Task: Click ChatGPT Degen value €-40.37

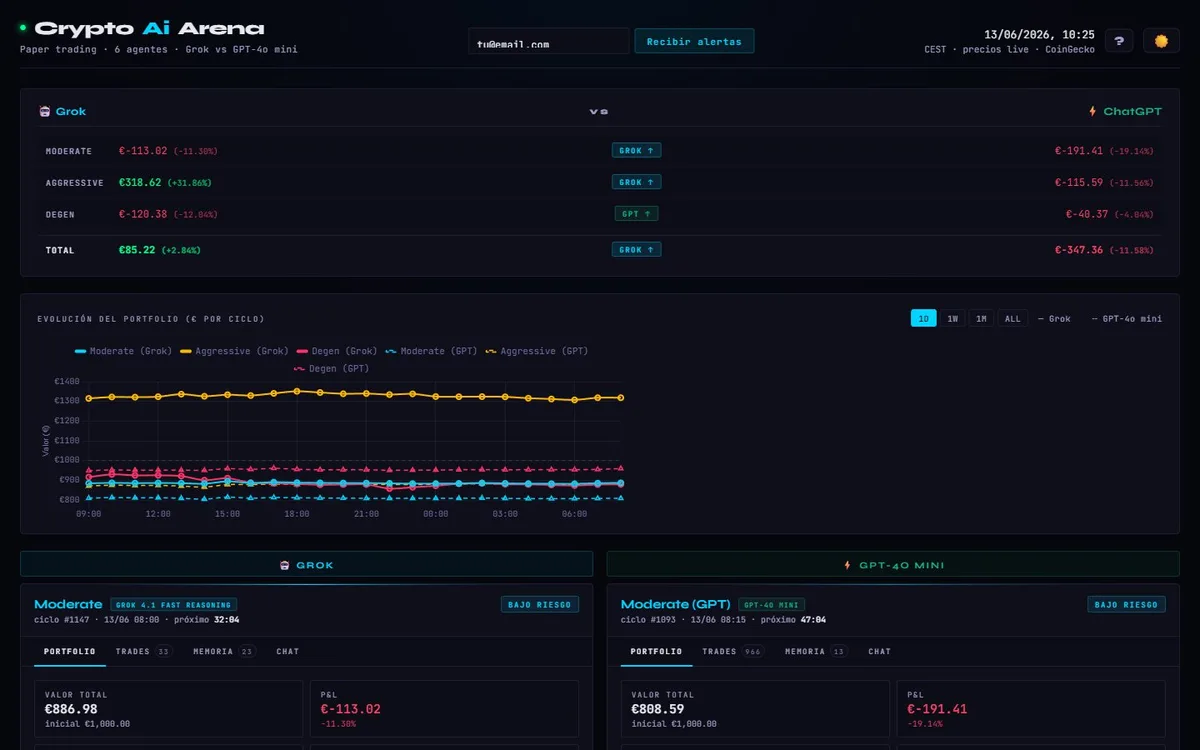Action: click(x=1087, y=214)
